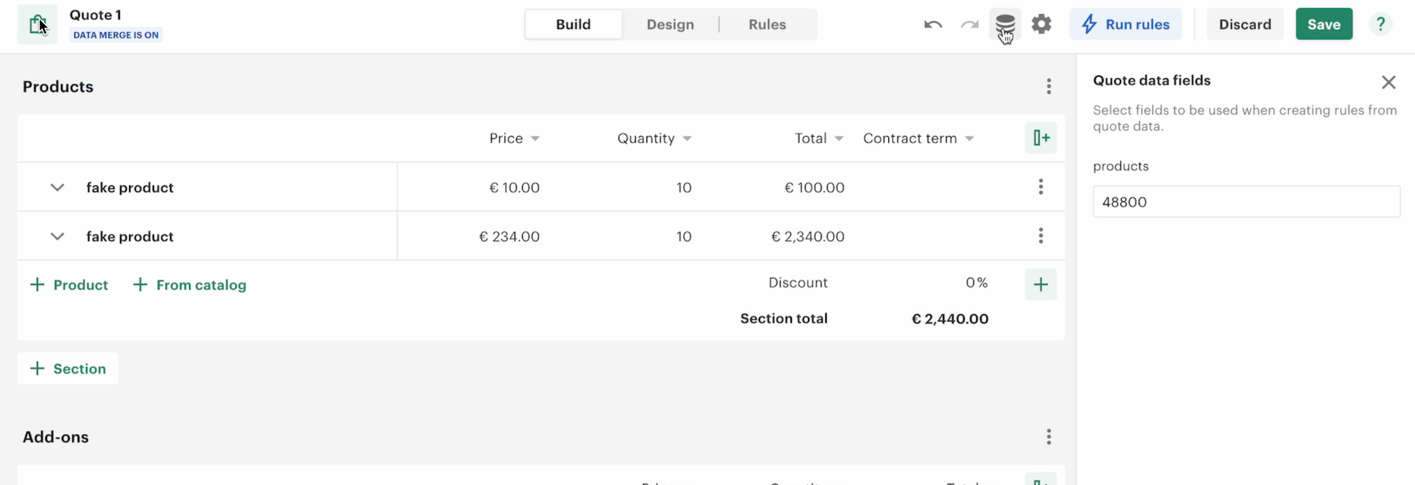Open the quote document icon at top left
This screenshot has width=1415, height=485.
click(x=37, y=24)
